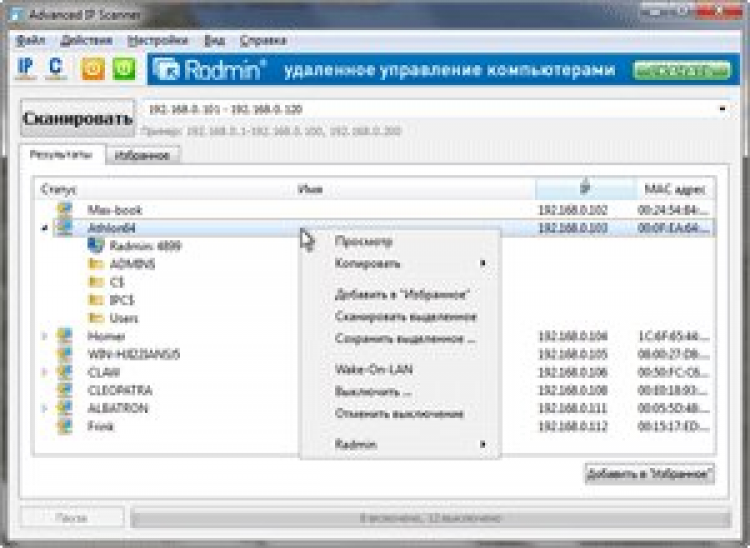750x548 pixels.
Task: Sort by the Имя column header
Action: point(310,189)
